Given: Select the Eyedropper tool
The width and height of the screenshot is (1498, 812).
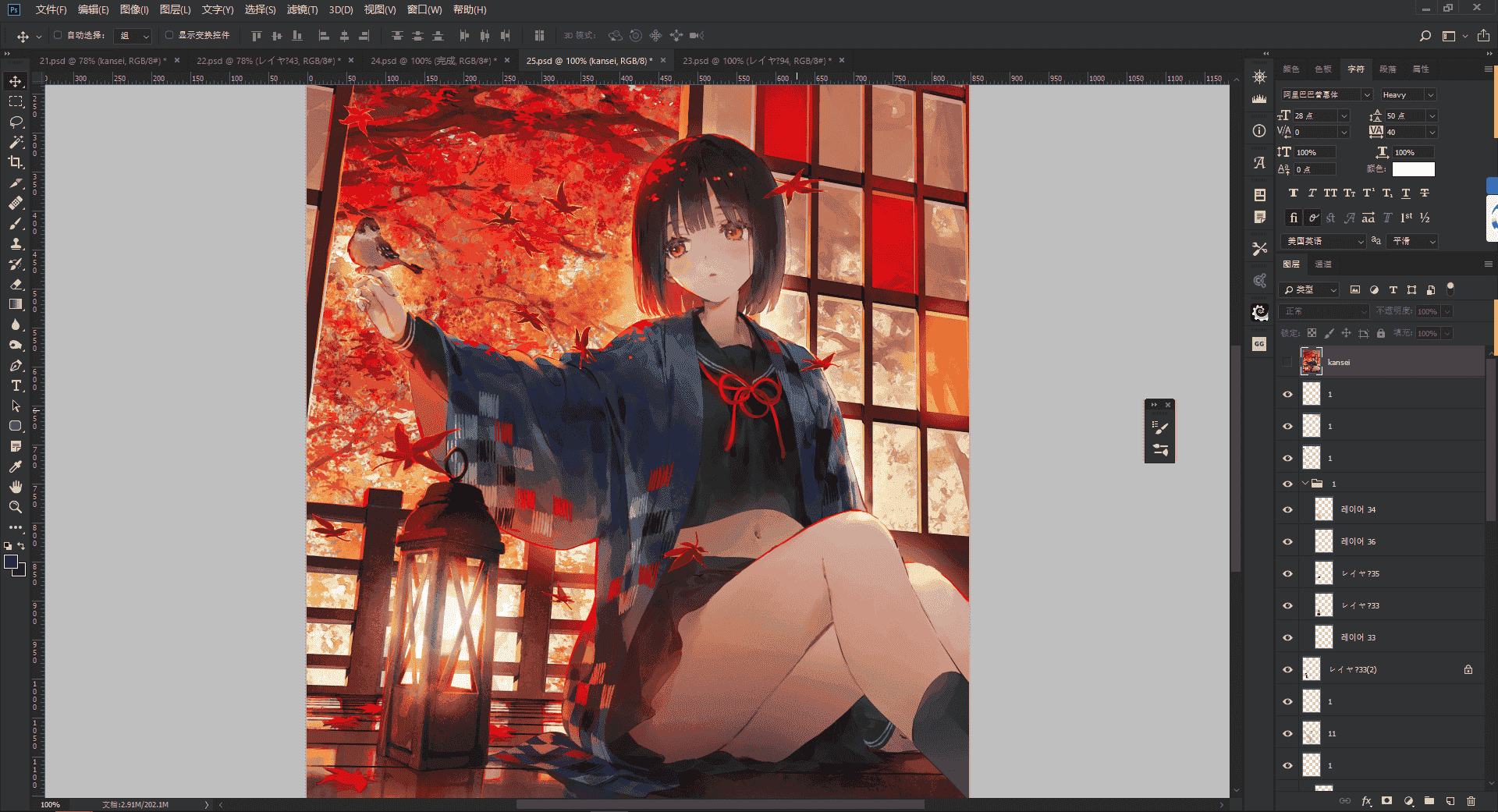Looking at the screenshot, I should [x=16, y=466].
